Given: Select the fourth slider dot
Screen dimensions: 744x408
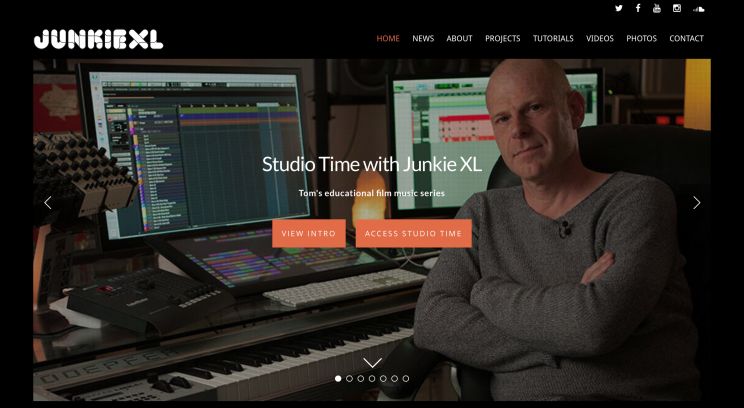Looking at the screenshot, I should [372, 379].
